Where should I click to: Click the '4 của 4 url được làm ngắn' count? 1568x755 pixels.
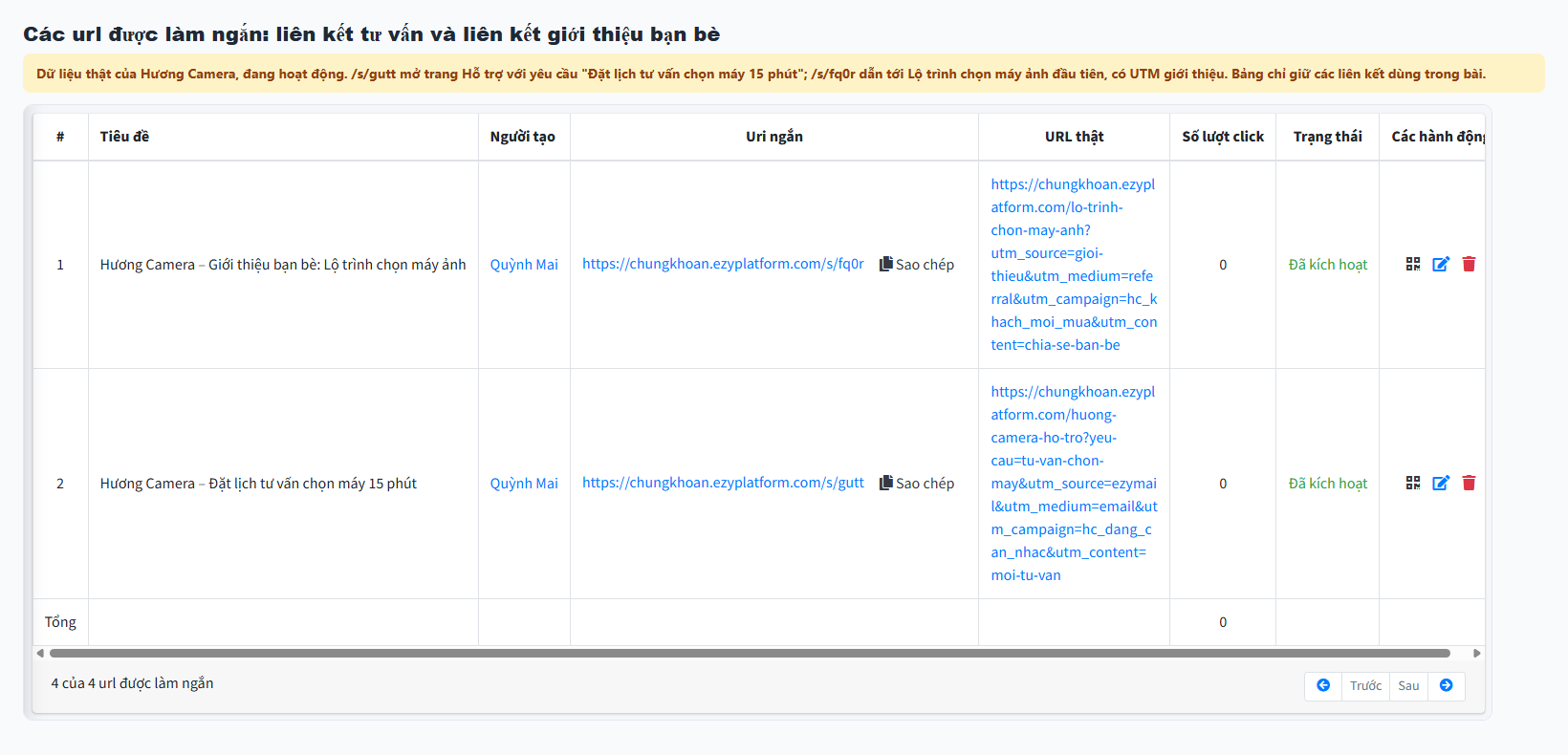pos(132,683)
